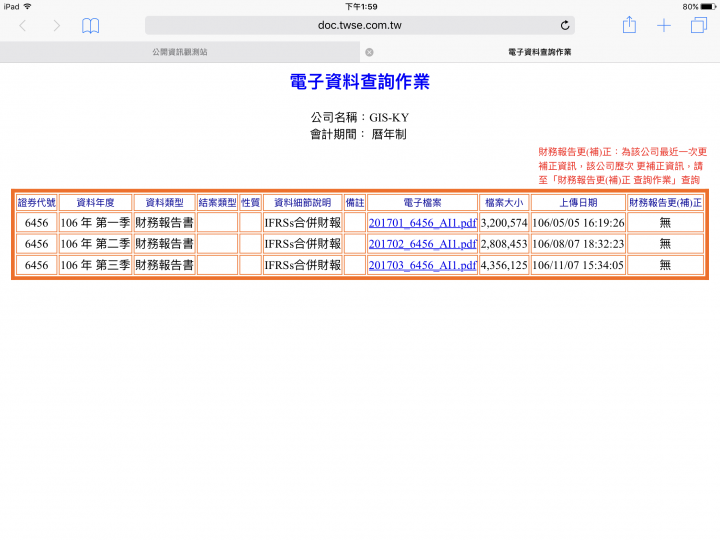Image resolution: width=720 pixels, height=540 pixels.
Task: Click upload date 106/05/05 16:19:26
Action: coord(578,223)
